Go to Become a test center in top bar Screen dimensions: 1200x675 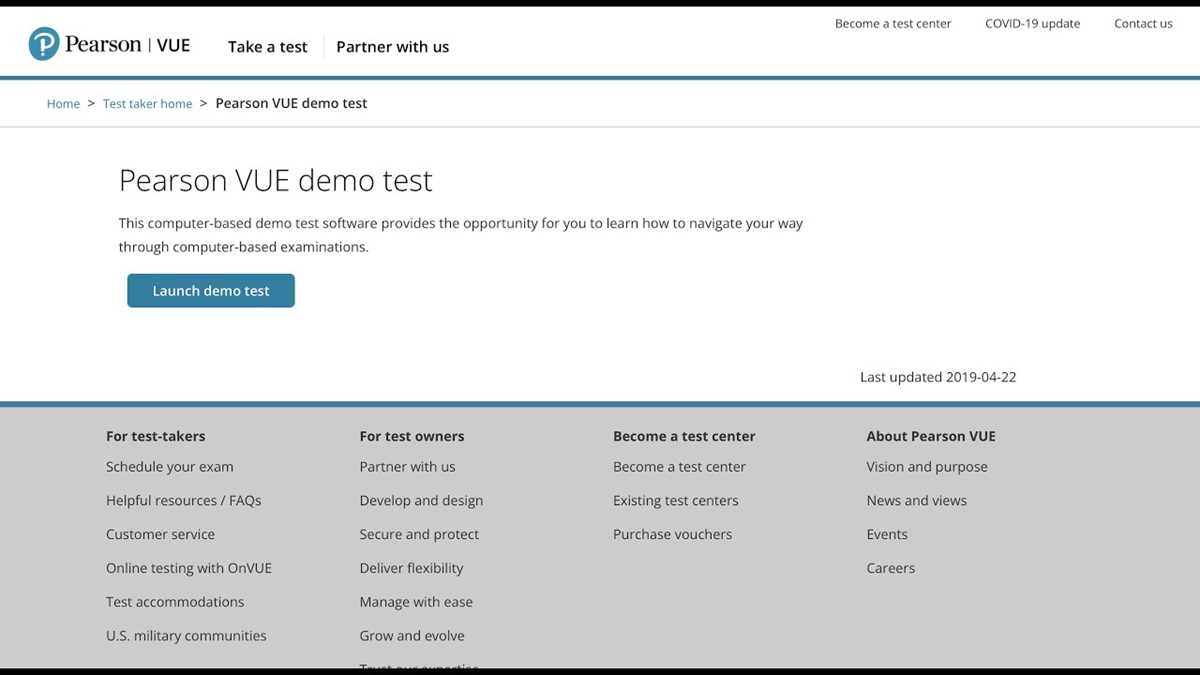point(893,24)
